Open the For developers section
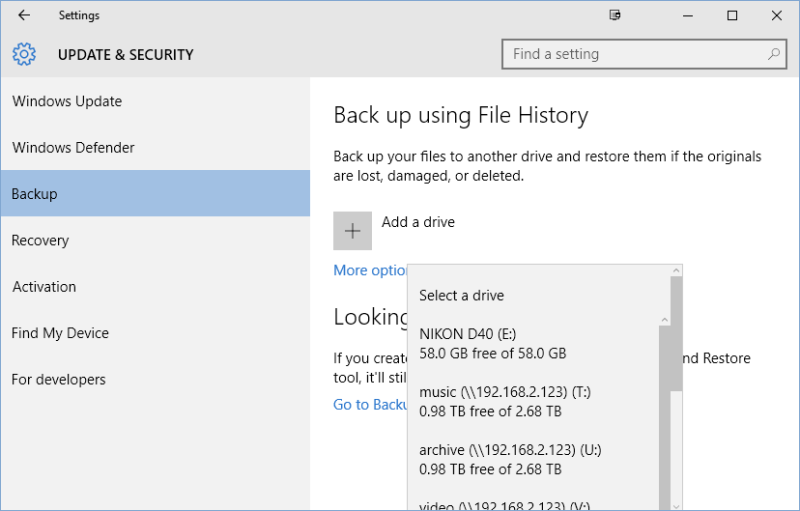Viewport: 800px width, 511px height. coord(58,379)
